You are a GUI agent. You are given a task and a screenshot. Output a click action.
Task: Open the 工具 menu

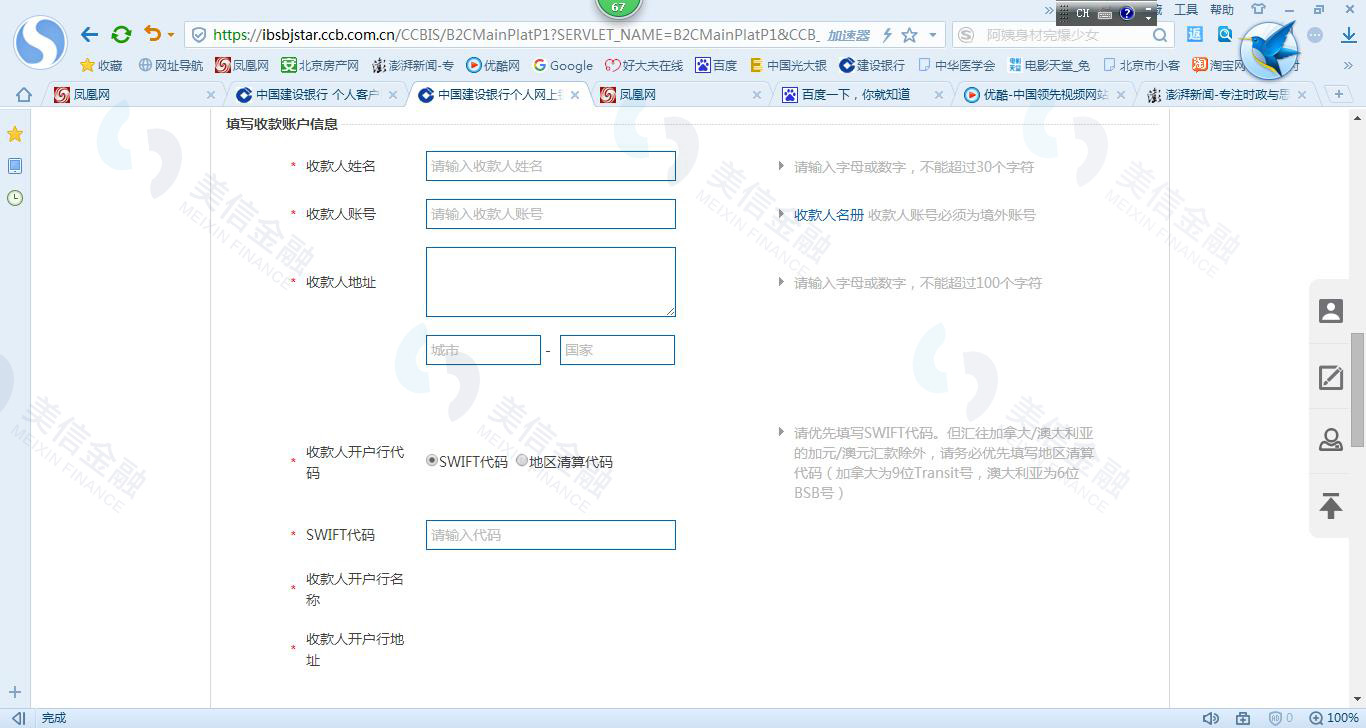1186,10
